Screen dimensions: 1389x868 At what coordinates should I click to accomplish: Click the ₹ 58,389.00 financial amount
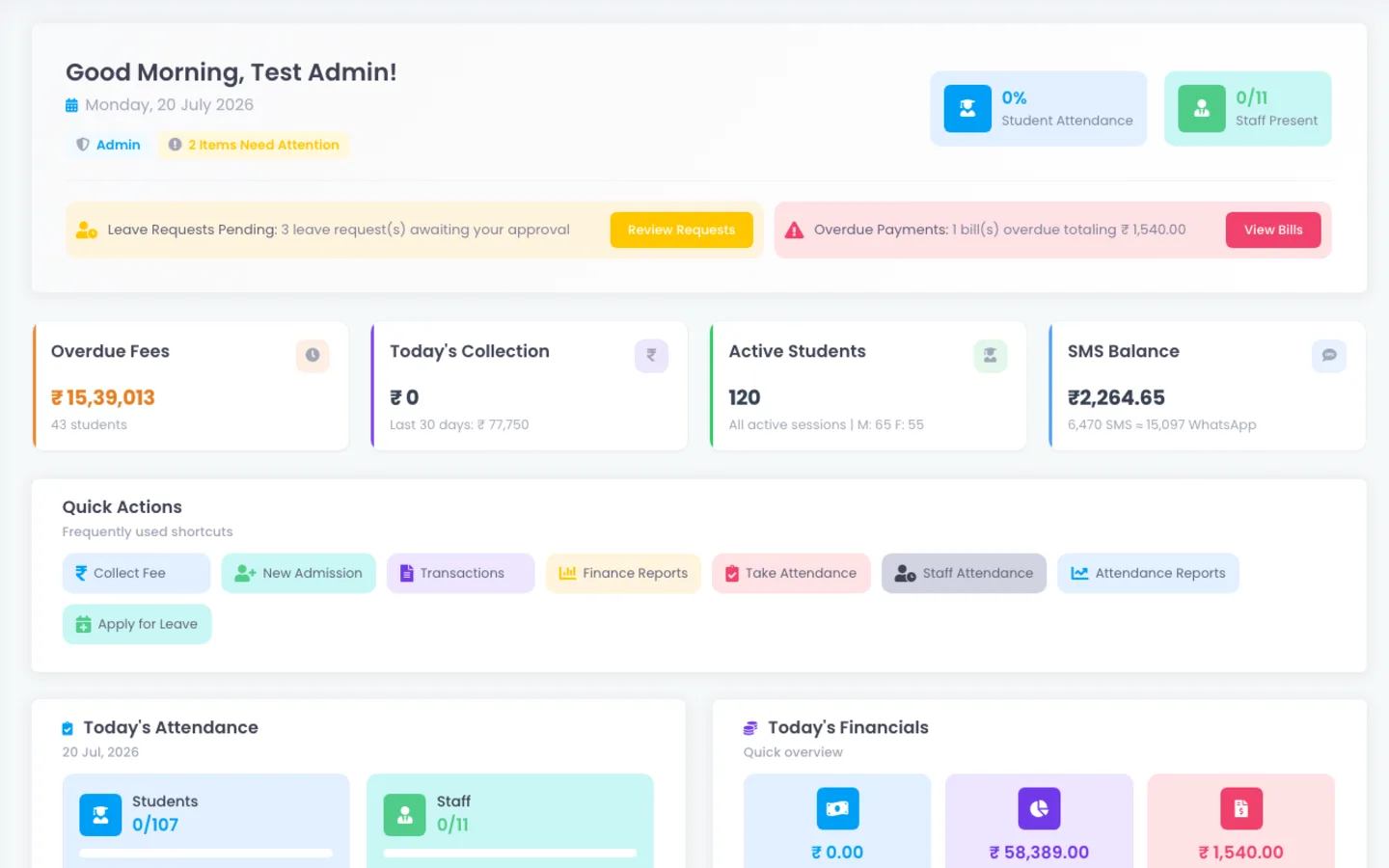coord(1039,853)
